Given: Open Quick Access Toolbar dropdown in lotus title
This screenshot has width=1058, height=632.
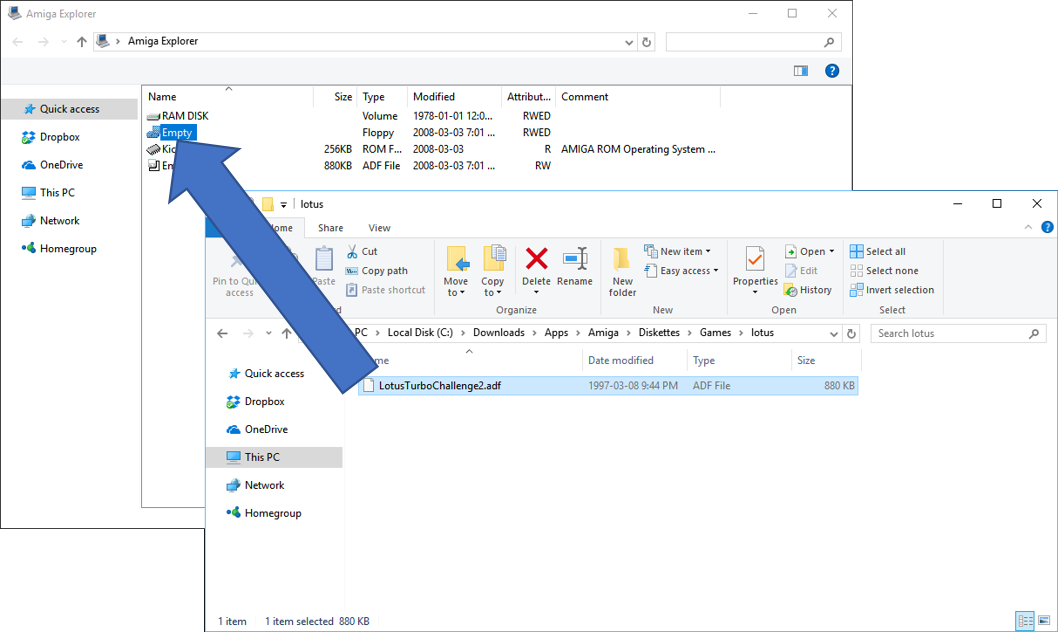Looking at the screenshot, I should pyautogui.click(x=283, y=204).
